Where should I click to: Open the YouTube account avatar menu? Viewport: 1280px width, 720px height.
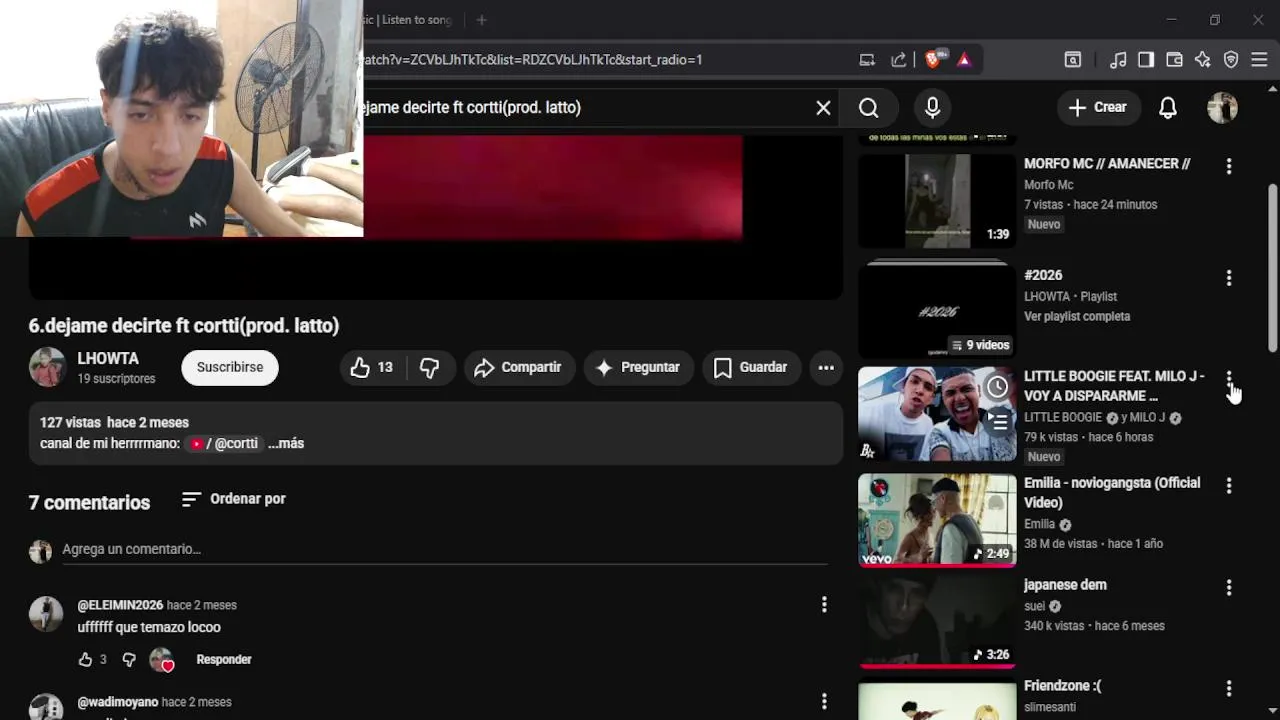[1222, 108]
